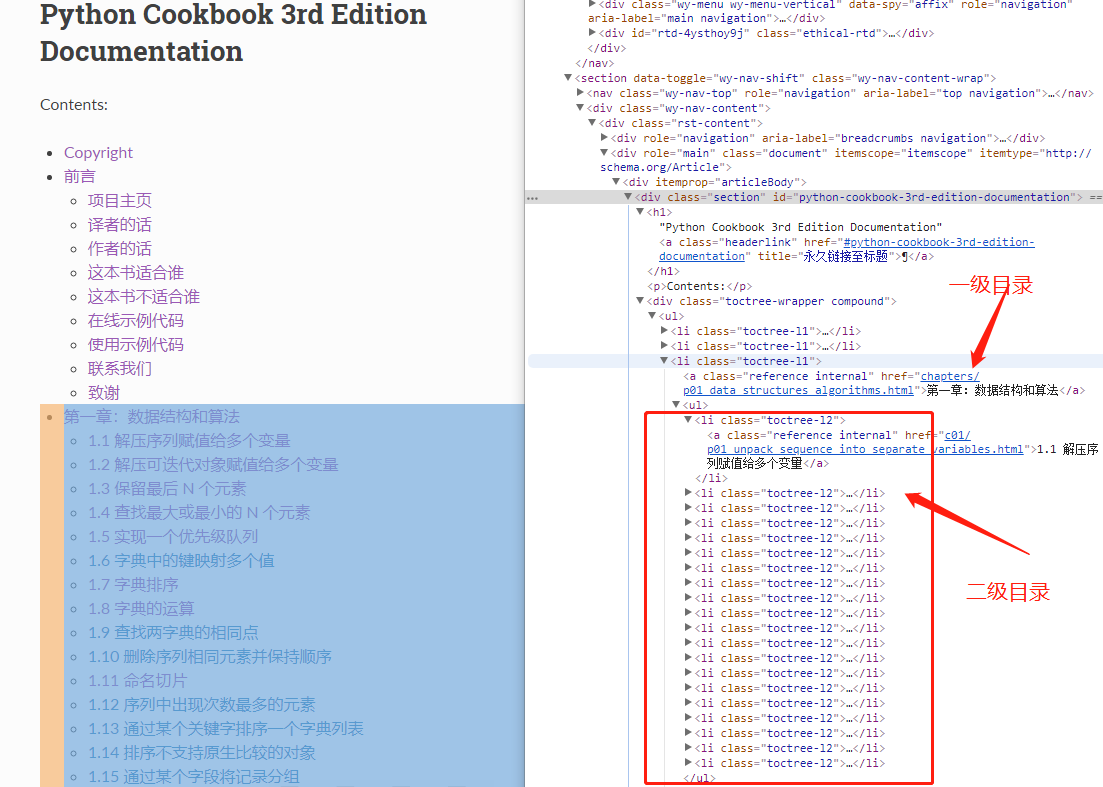This screenshot has height=787, width=1103.
Task: Collapse the div toctree-wrapper compound node
Action: tap(640, 300)
